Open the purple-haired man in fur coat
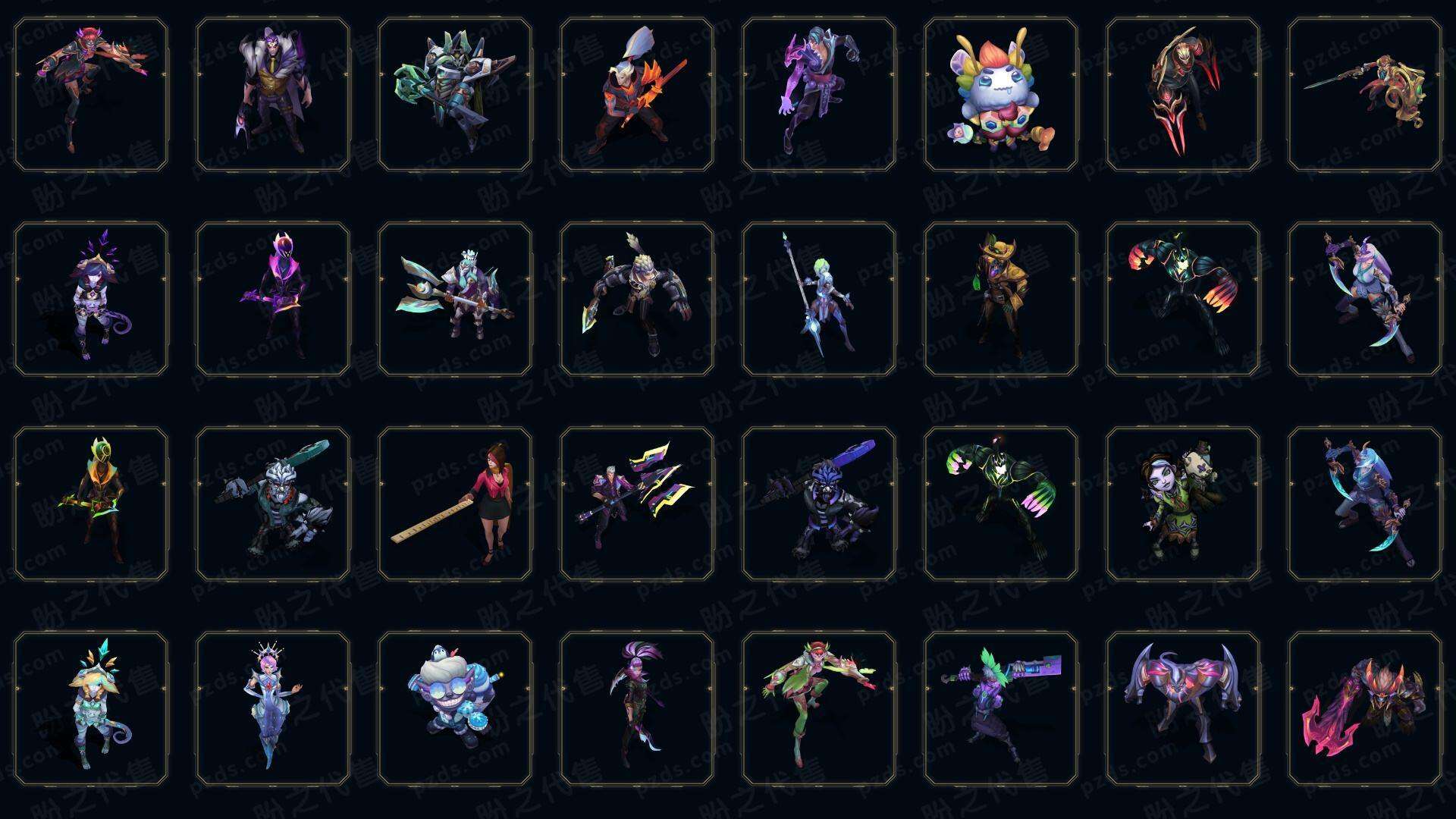 coord(273,95)
